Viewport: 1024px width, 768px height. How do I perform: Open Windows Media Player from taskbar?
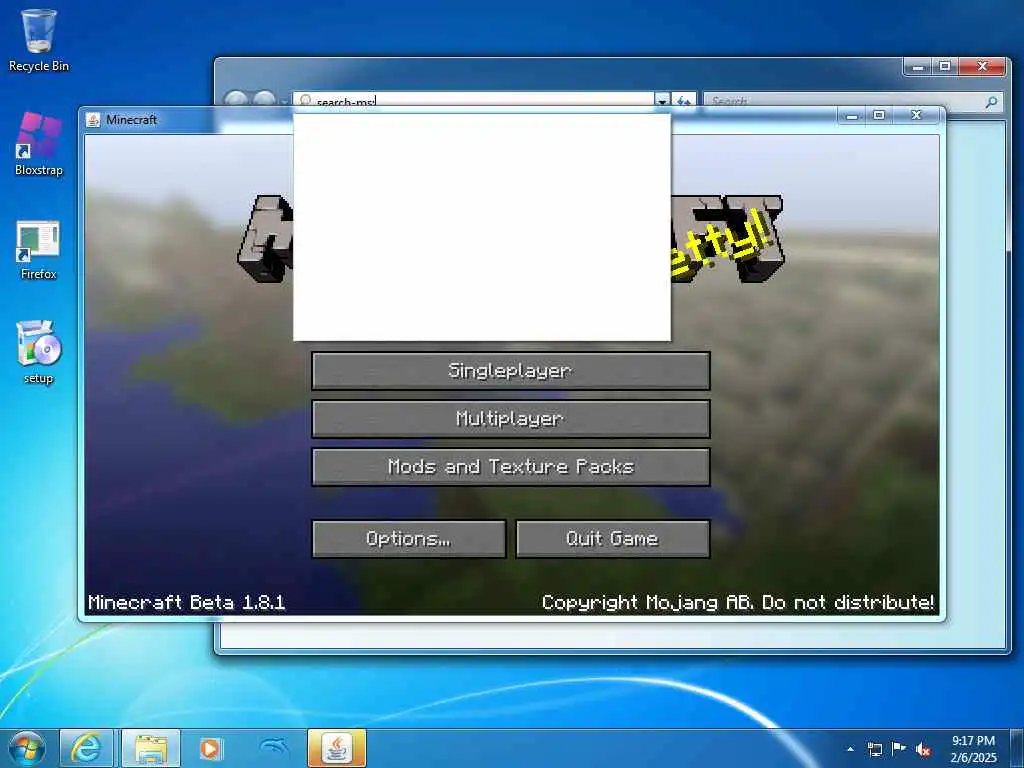(210, 748)
